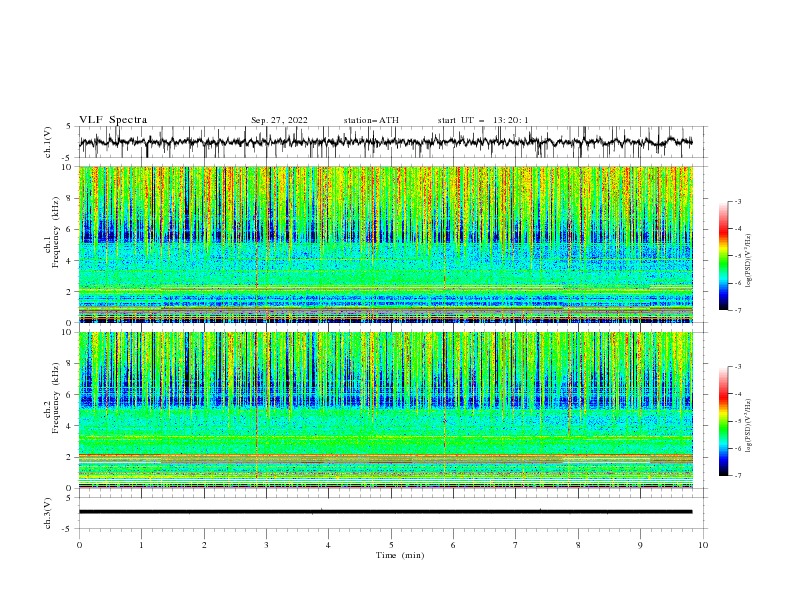Click time axis tick label "5"

click(391, 545)
